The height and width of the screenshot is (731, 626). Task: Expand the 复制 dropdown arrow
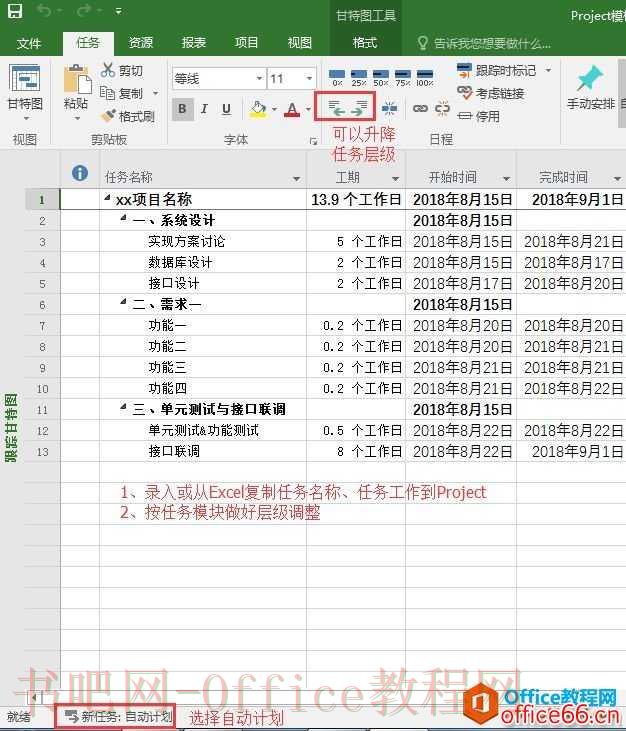tap(155, 94)
